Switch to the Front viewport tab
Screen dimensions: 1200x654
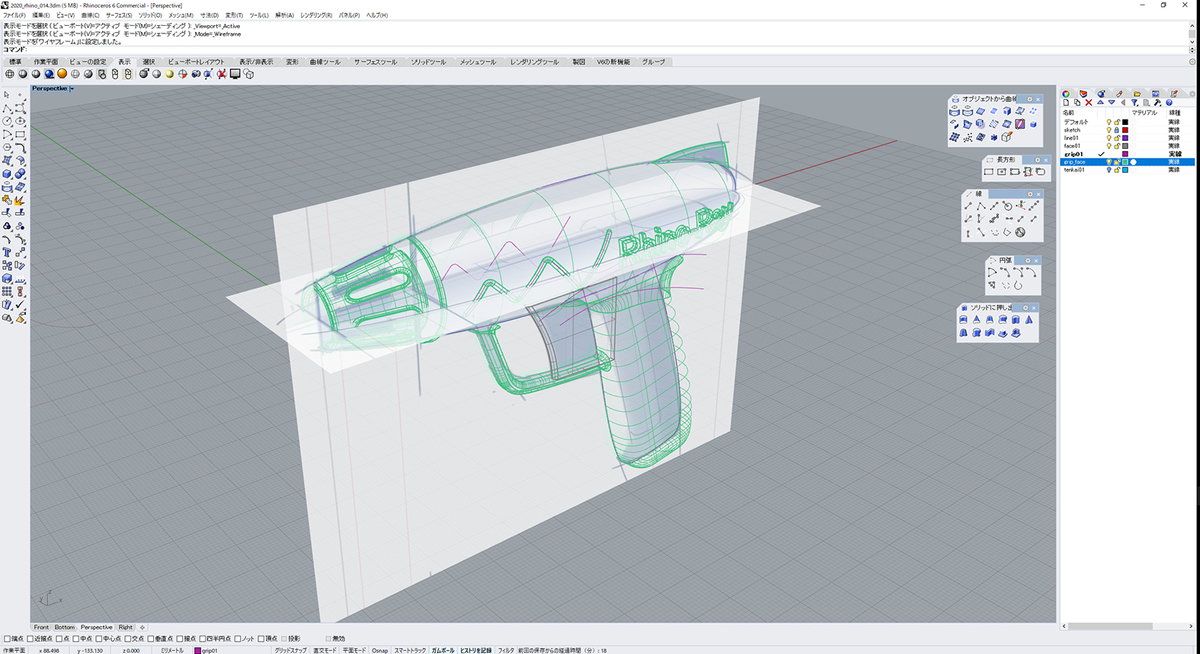click(41, 627)
